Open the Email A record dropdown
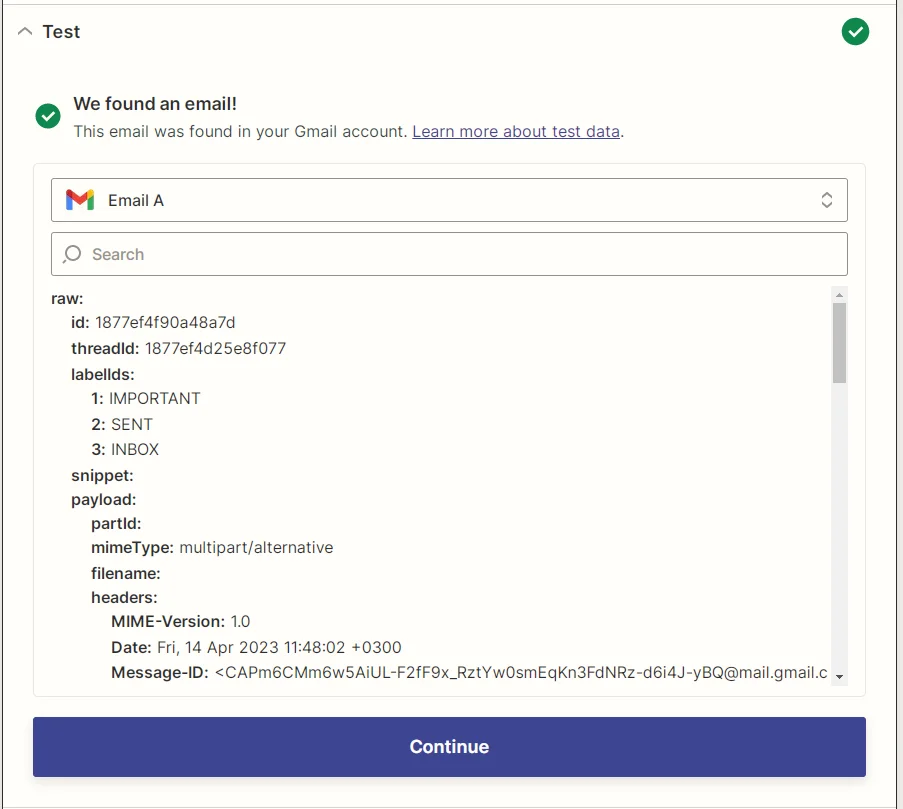The height and width of the screenshot is (809, 903). point(449,199)
